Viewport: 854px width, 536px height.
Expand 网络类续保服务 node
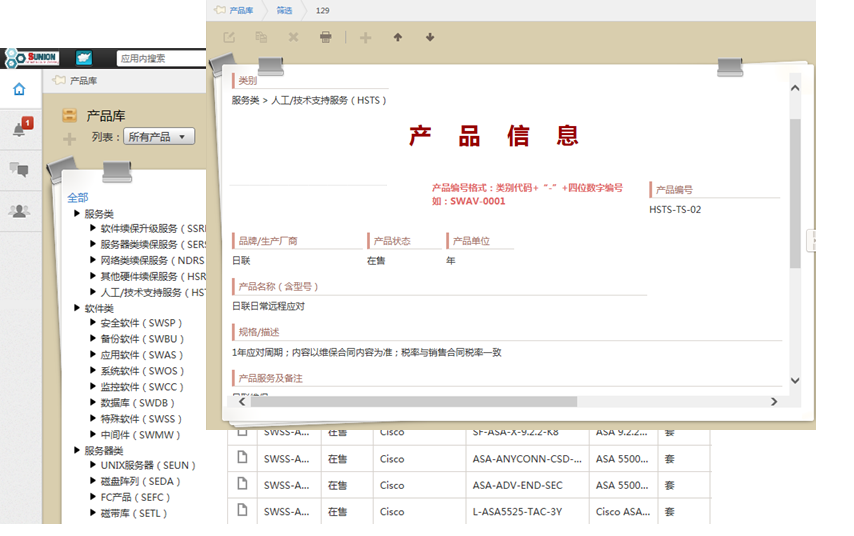click(93, 260)
